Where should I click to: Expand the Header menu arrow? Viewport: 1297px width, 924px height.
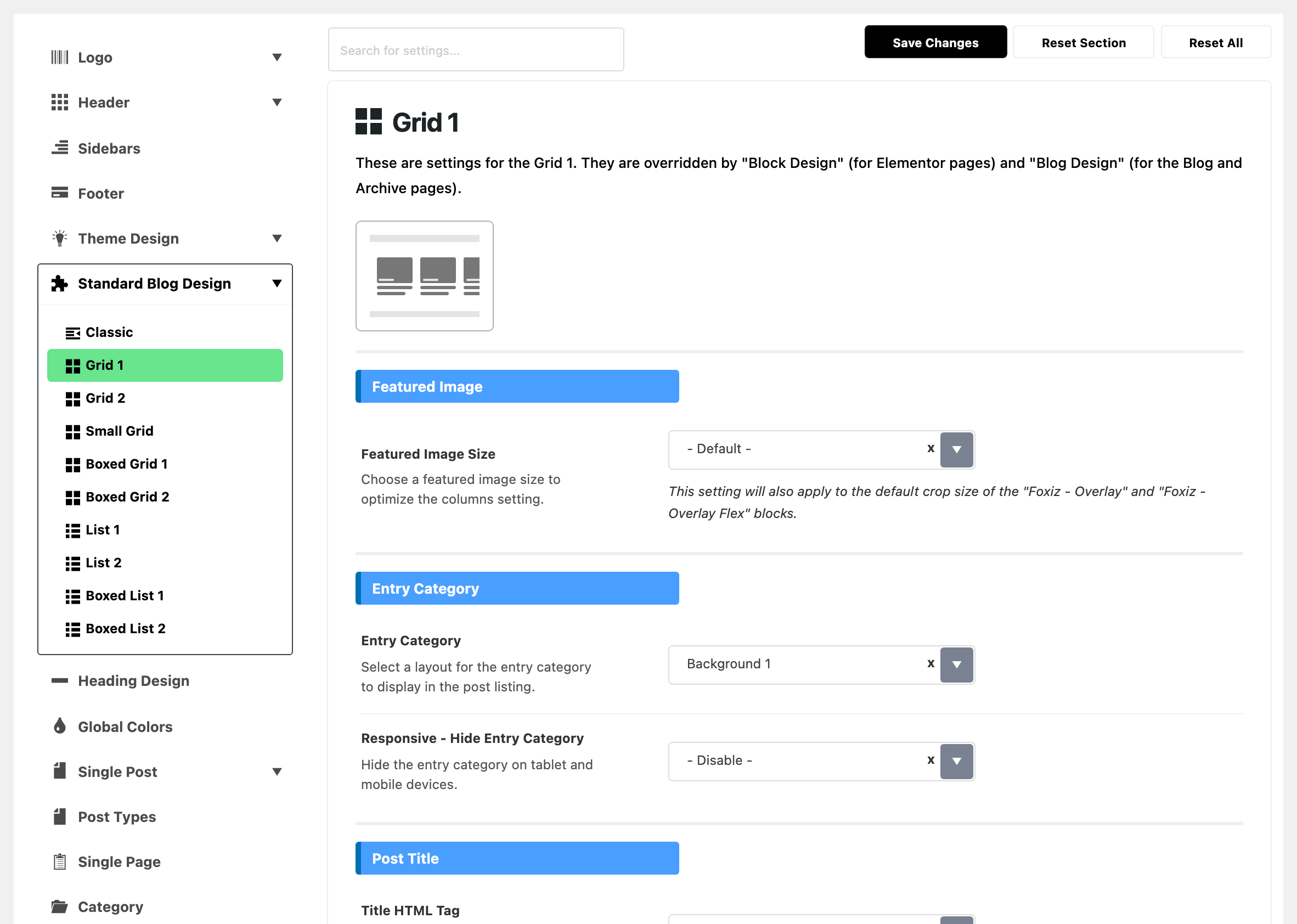[277, 103]
